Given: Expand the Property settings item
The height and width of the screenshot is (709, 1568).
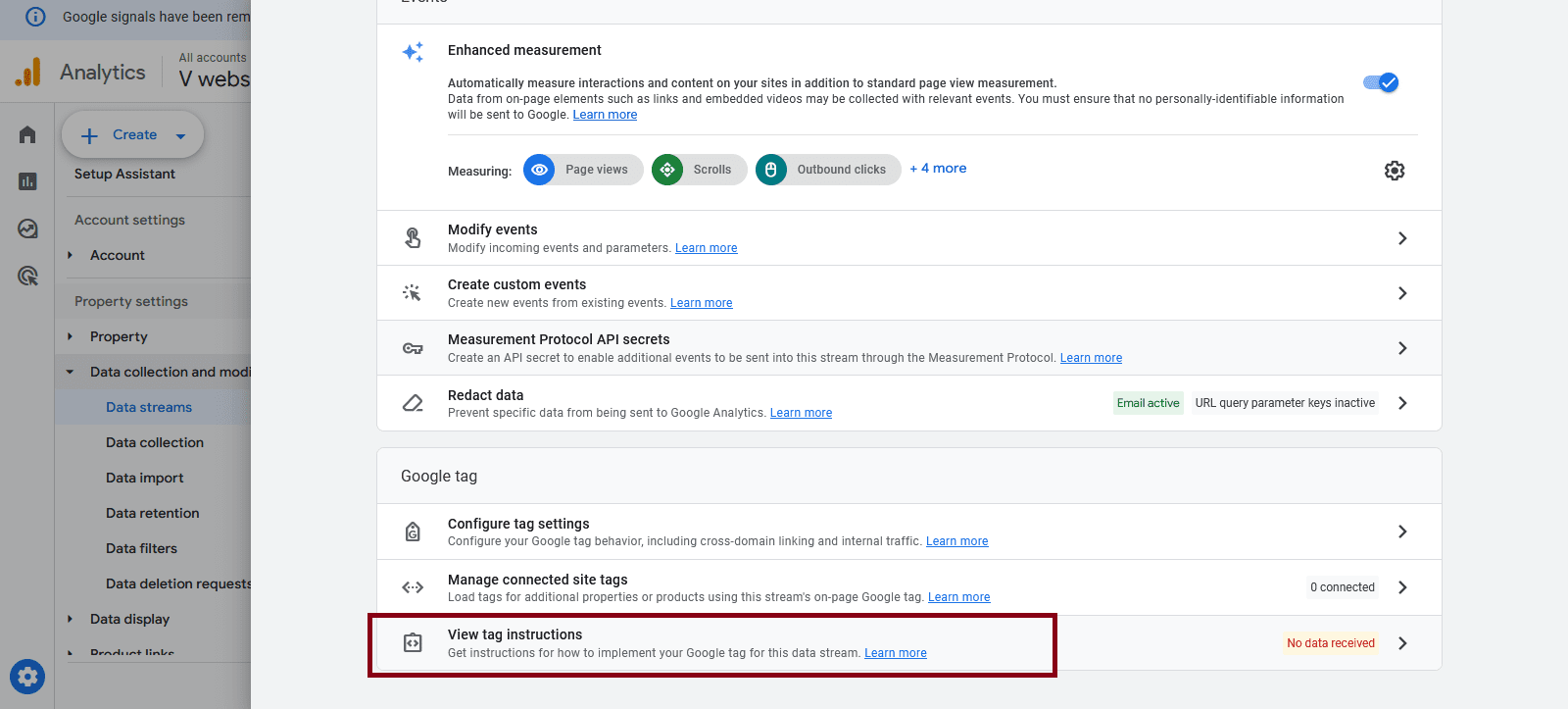Looking at the screenshot, I should point(70,336).
